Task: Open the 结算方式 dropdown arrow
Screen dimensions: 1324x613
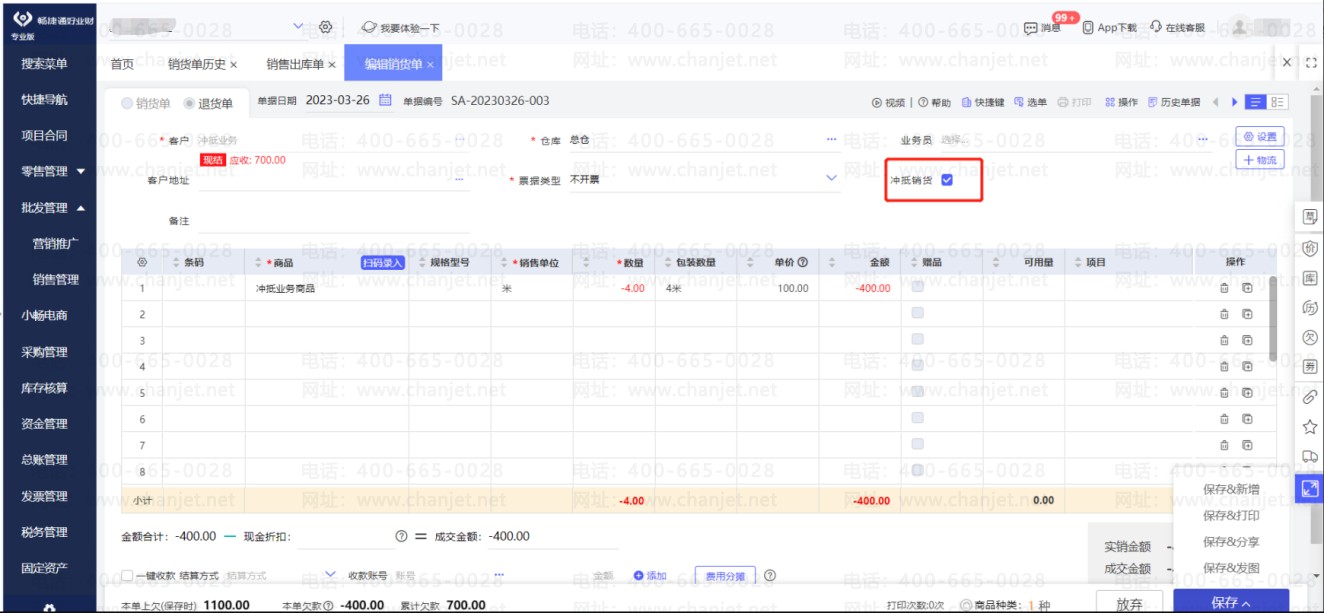Action: pos(331,575)
